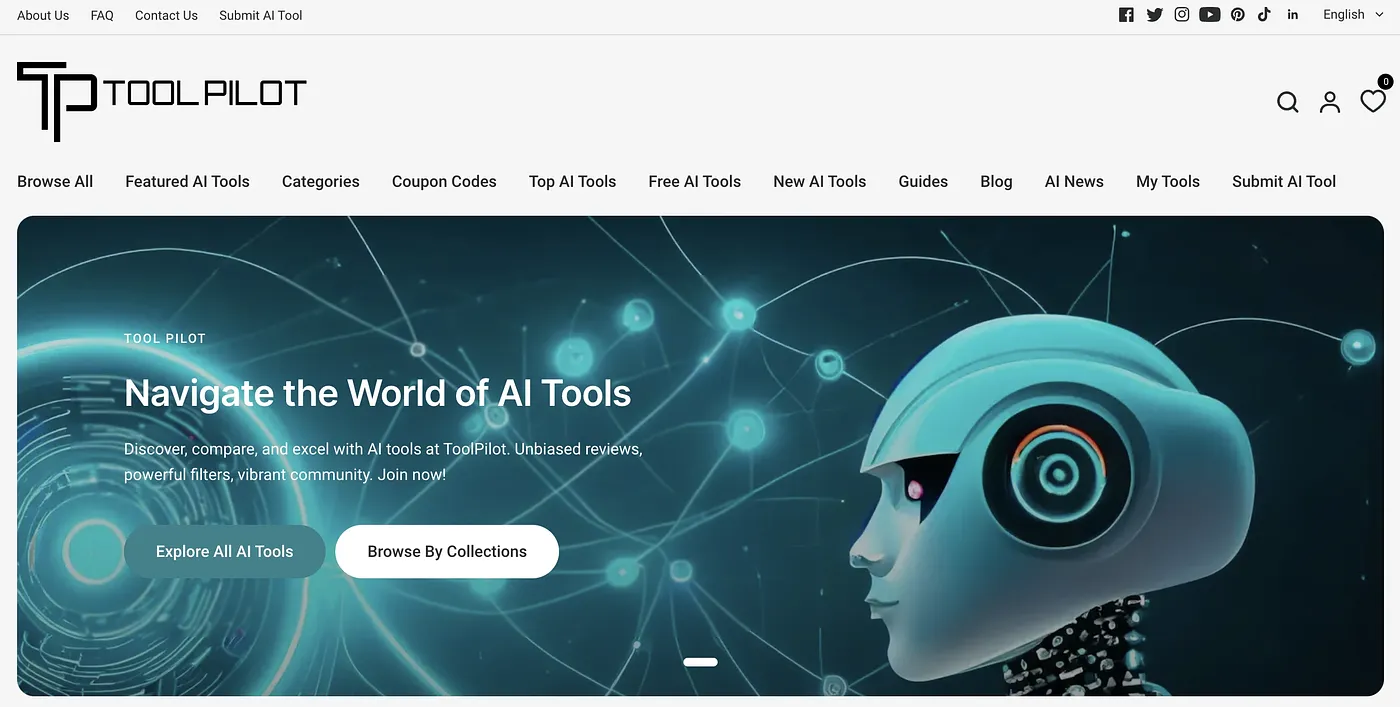Click the Explore All AI Tools button
Screen dimensions: 1400x707
pyautogui.click(x=225, y=551)
